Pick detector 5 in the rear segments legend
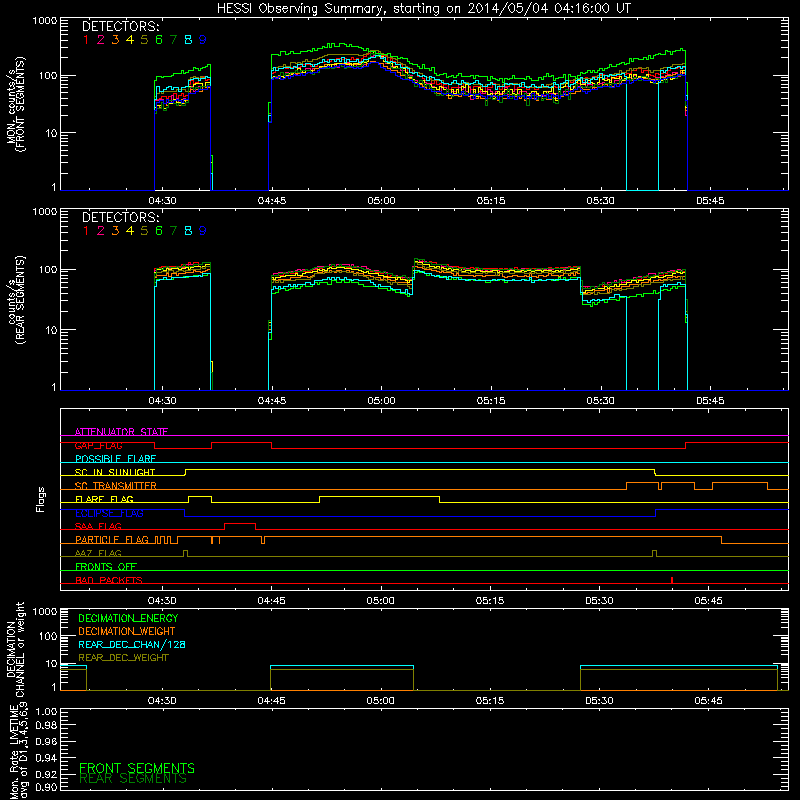This screenshot has height=800, width=800. (x=144, y=231)
